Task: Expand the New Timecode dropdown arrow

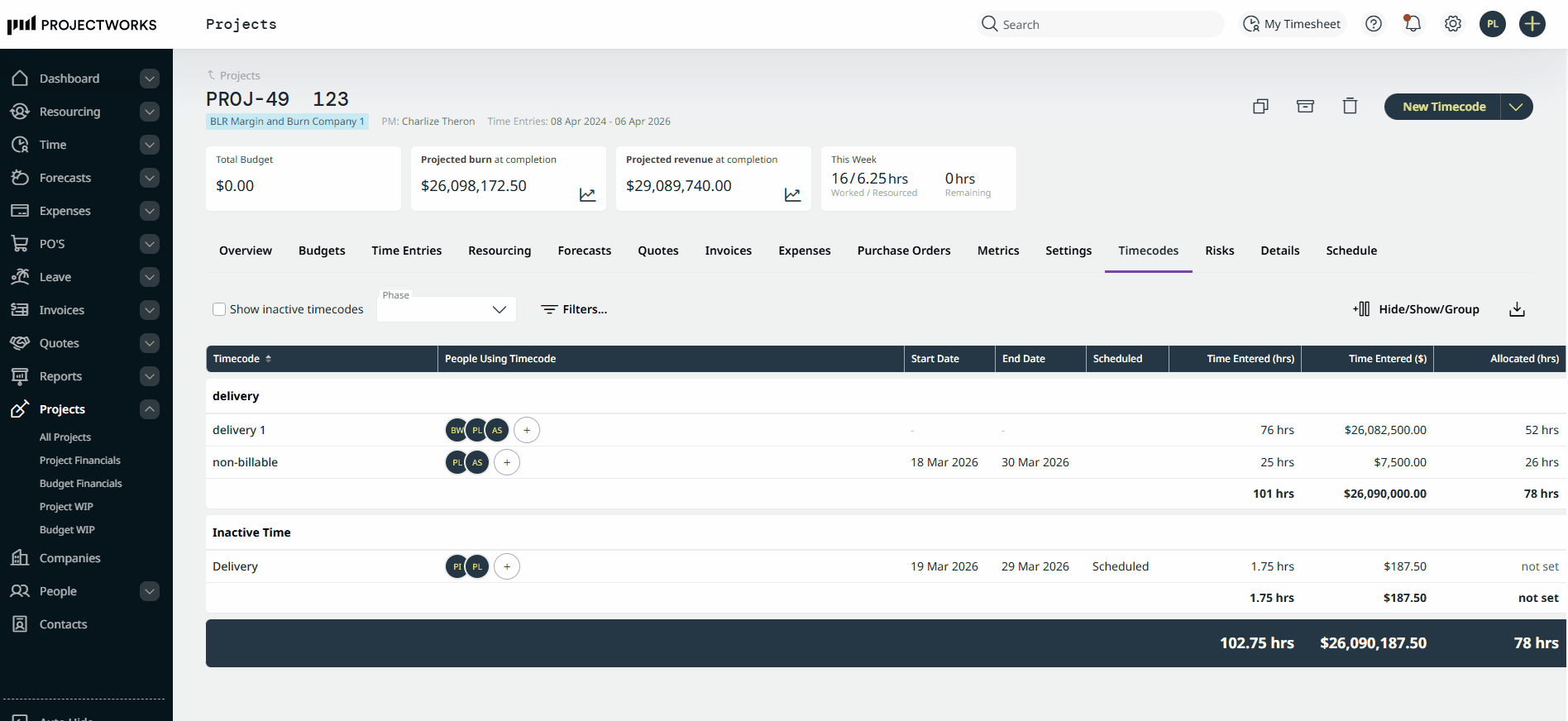Action: coord(1516,107)
